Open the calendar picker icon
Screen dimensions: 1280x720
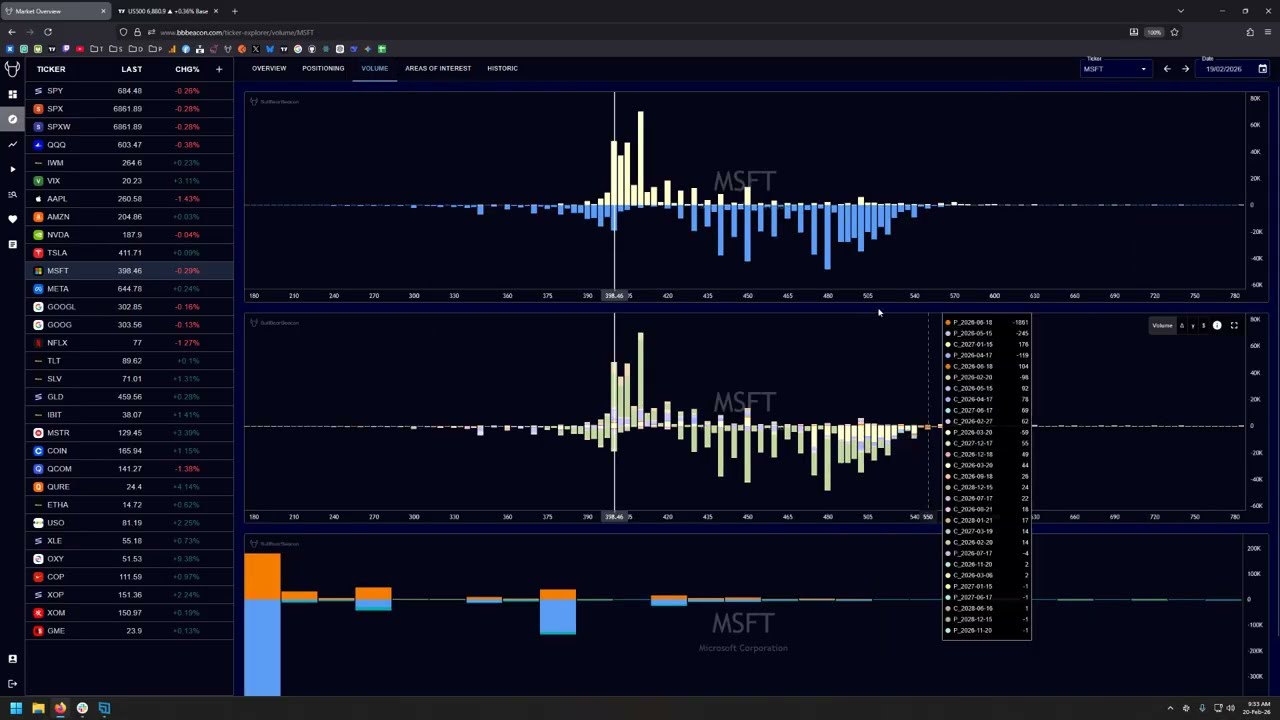coord(1262,69)
